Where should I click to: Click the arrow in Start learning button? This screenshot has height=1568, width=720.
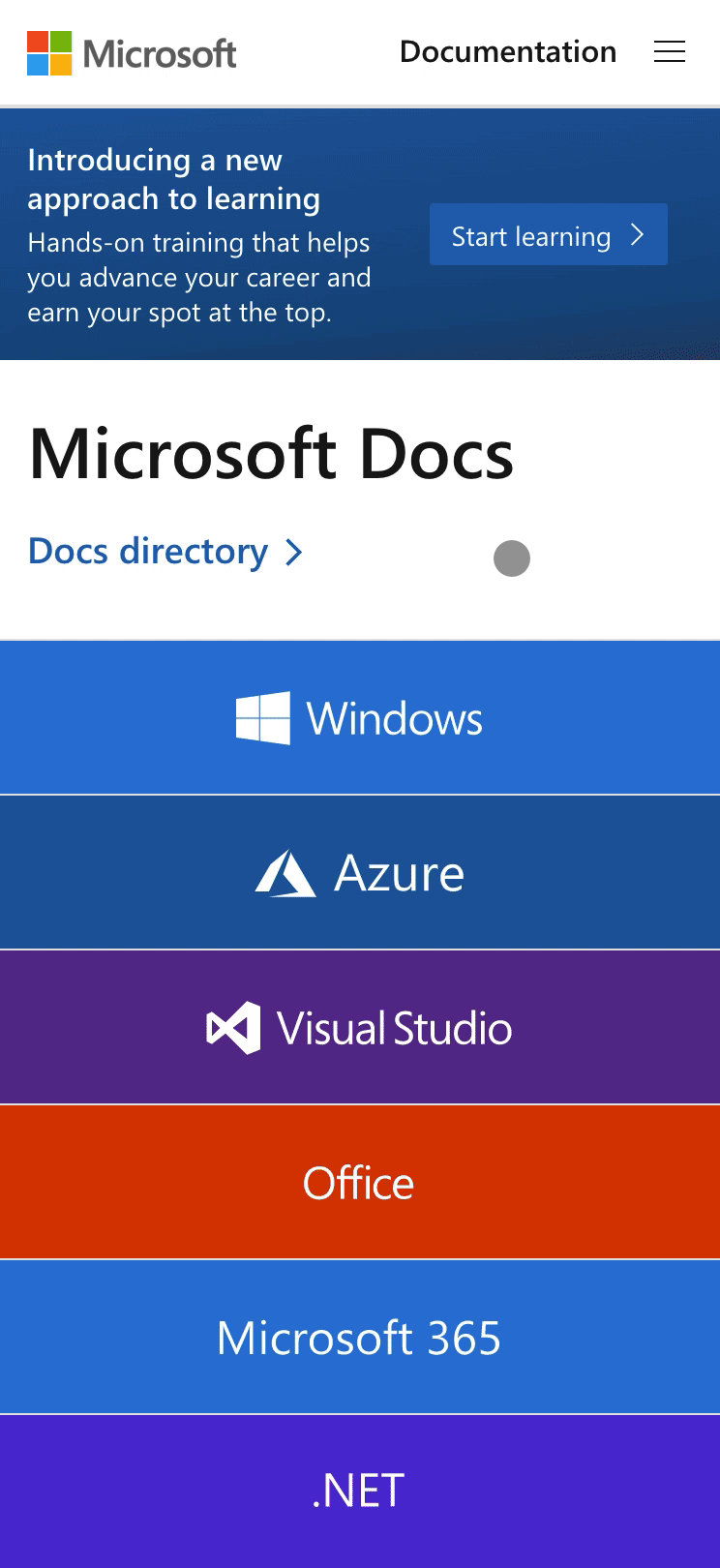(637, 235)
